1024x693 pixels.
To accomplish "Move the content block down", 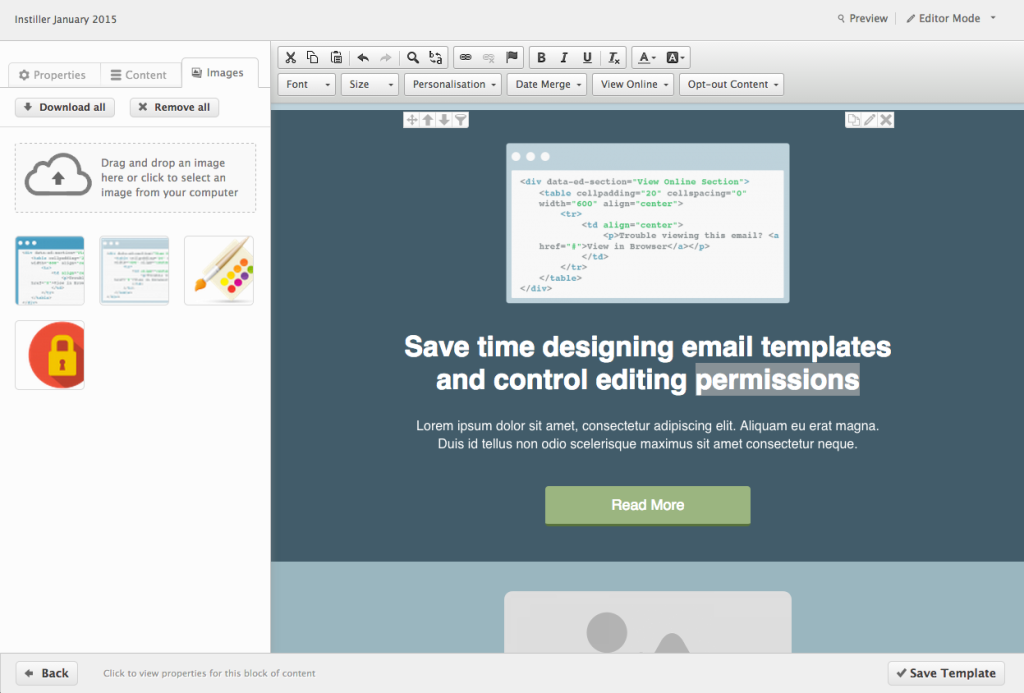I will [x=444, y=120].
